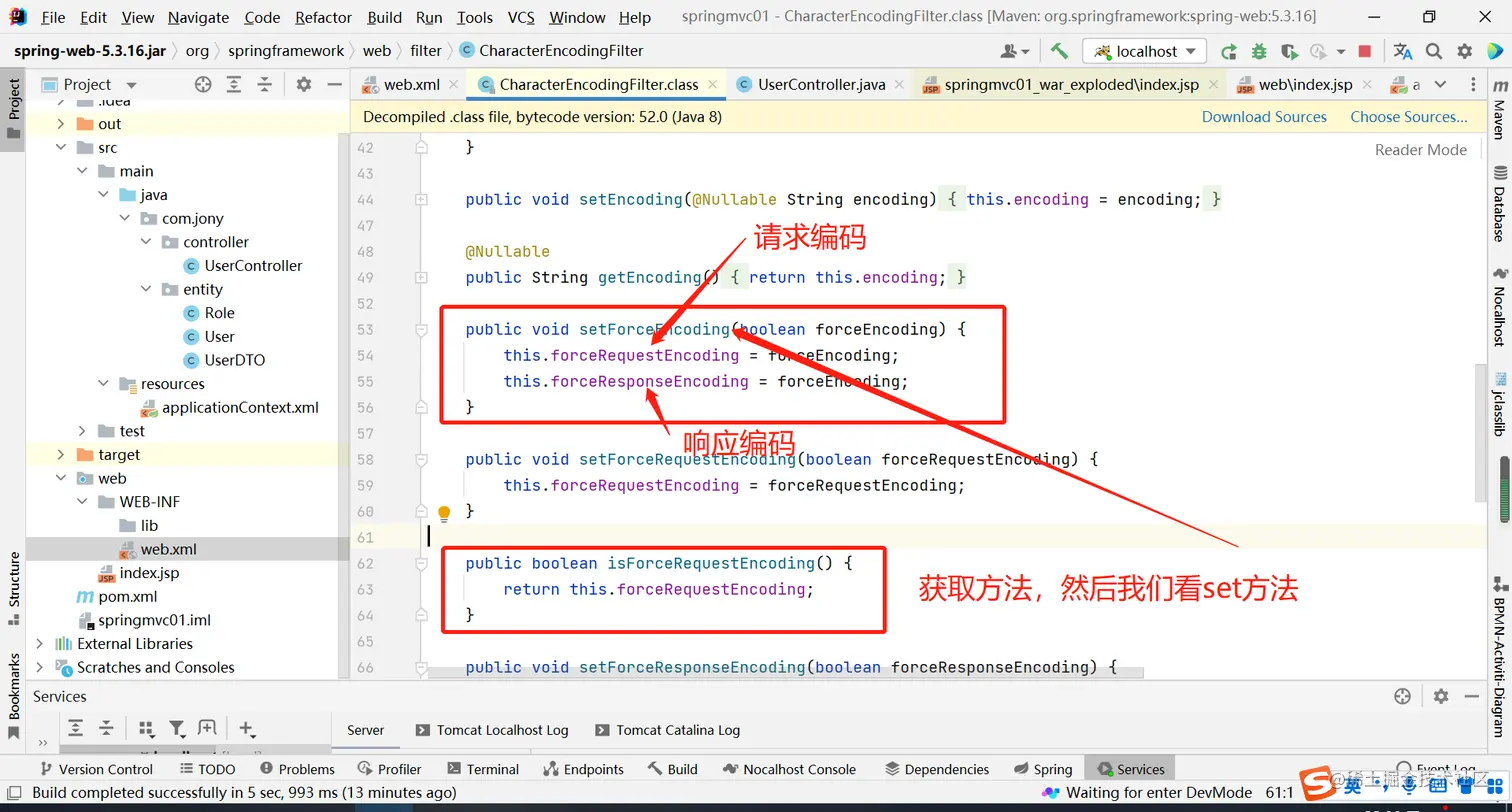Stop the running server with red square
Screen dimensions: 1512x812
tap(1365, 51)
